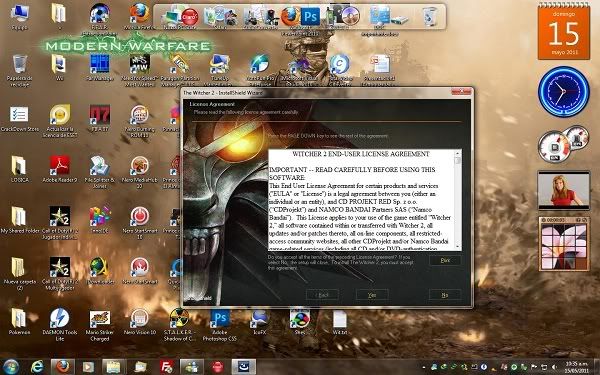Open the Windows Start menu orb
Screen dimensions: 600x375
point(11,367)
